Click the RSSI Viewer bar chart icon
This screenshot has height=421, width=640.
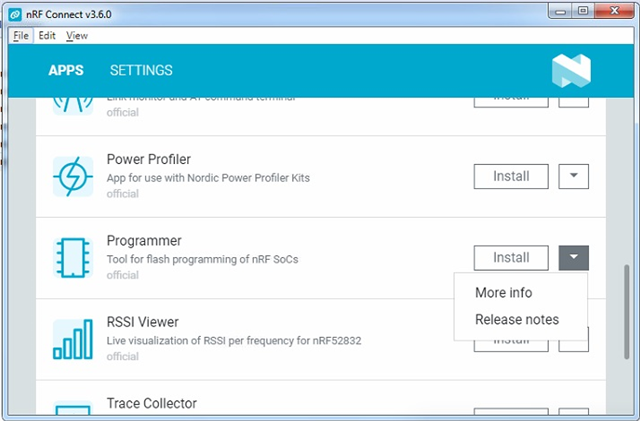pyautogui.click(x=73, y=339)
